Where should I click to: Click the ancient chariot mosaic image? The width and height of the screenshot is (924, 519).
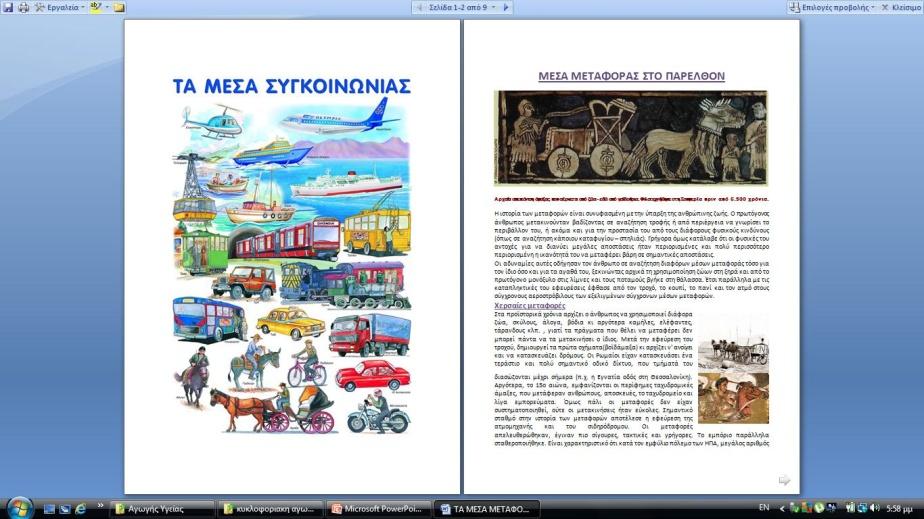pyautogui.click(x=631, y=138)
